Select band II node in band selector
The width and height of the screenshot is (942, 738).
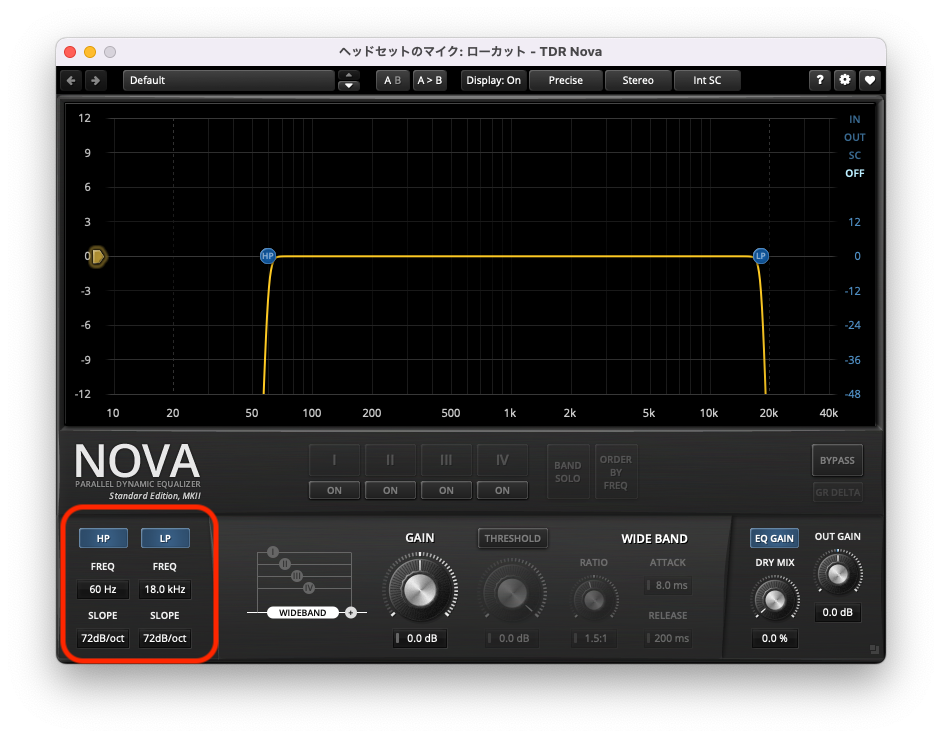pyautogui.click(x=285, y=564)
